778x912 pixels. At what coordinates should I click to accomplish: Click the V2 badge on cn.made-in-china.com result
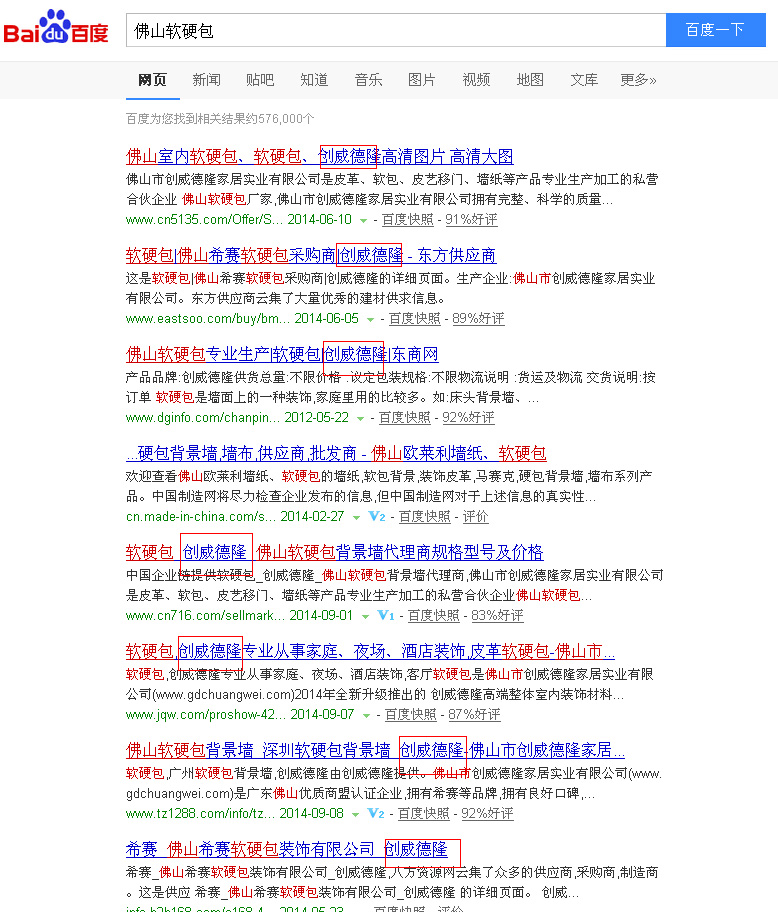tap(377, 516)
